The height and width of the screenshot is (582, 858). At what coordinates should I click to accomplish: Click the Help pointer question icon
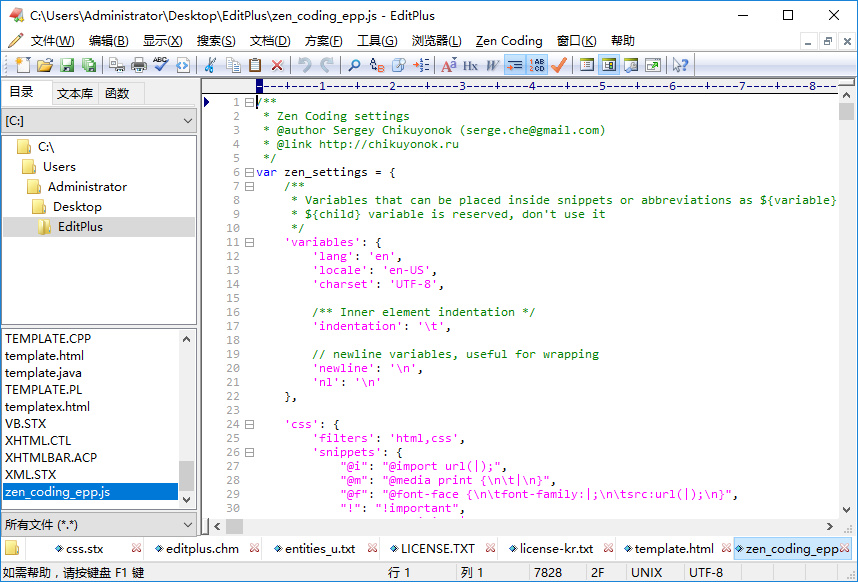pos(680,65)
